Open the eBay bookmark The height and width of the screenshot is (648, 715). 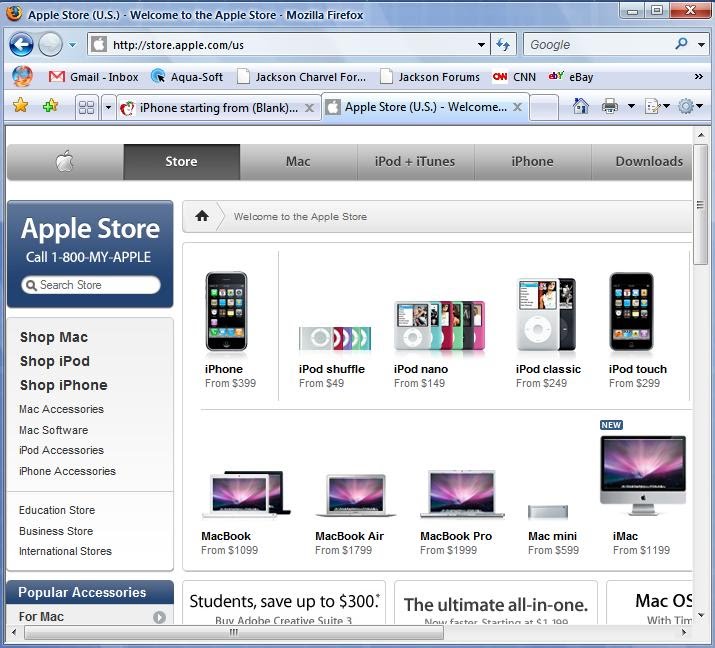point(571,77)
